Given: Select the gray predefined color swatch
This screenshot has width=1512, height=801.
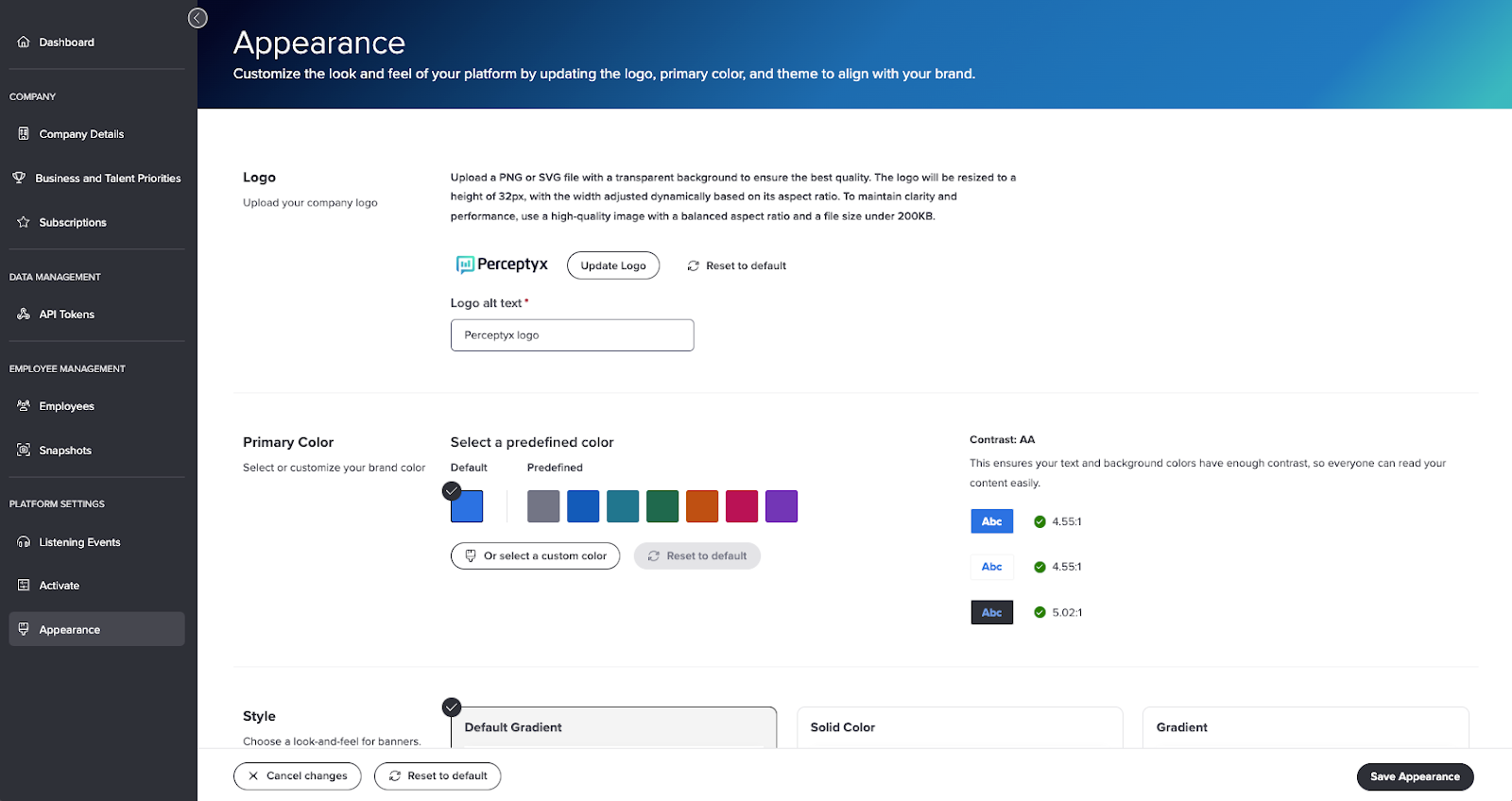Looking at the screenshot, I should click(x=543, y=506).
